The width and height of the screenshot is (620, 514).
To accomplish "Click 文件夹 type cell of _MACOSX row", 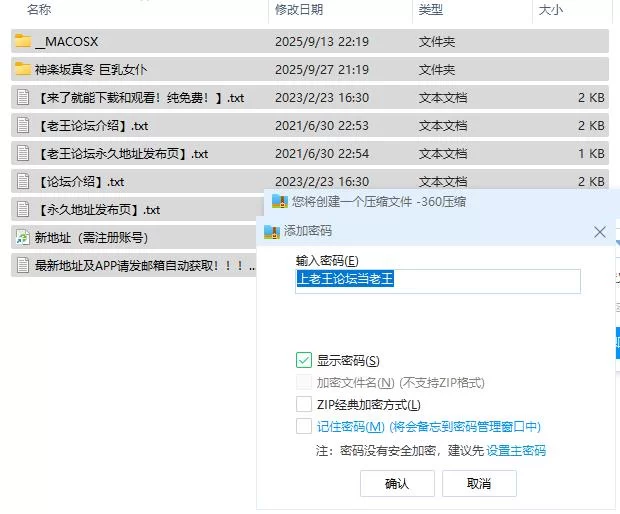I will (437, 42).
